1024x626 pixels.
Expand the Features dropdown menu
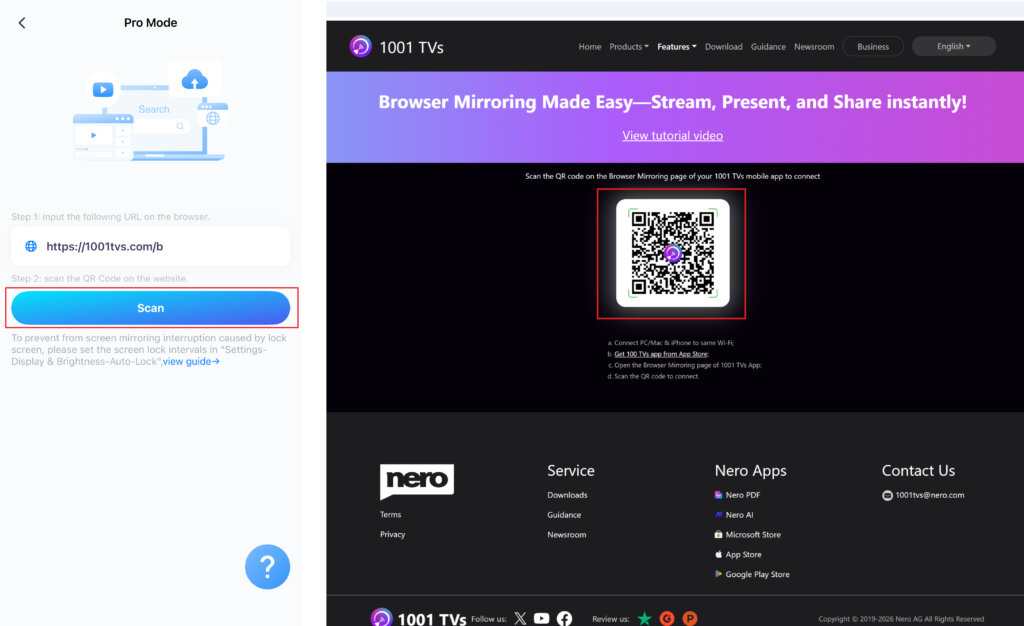(x=677, y=47)
